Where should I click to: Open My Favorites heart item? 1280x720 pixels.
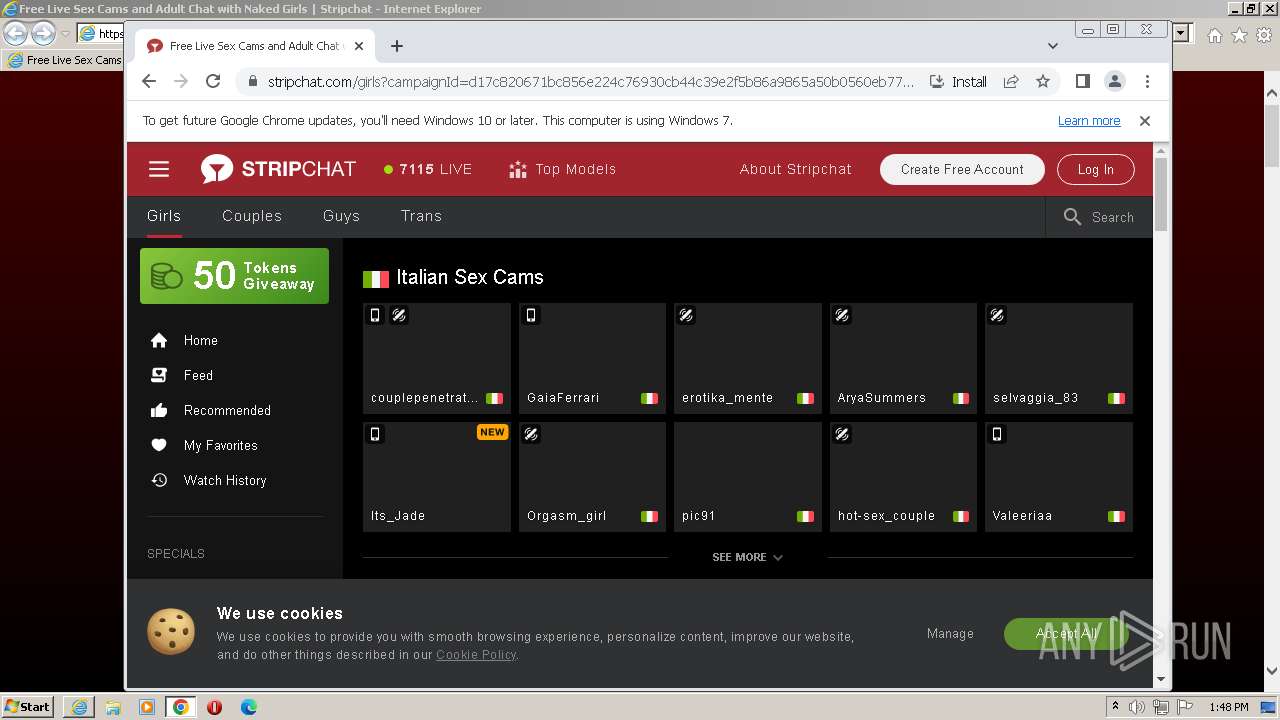coord(203,445)
